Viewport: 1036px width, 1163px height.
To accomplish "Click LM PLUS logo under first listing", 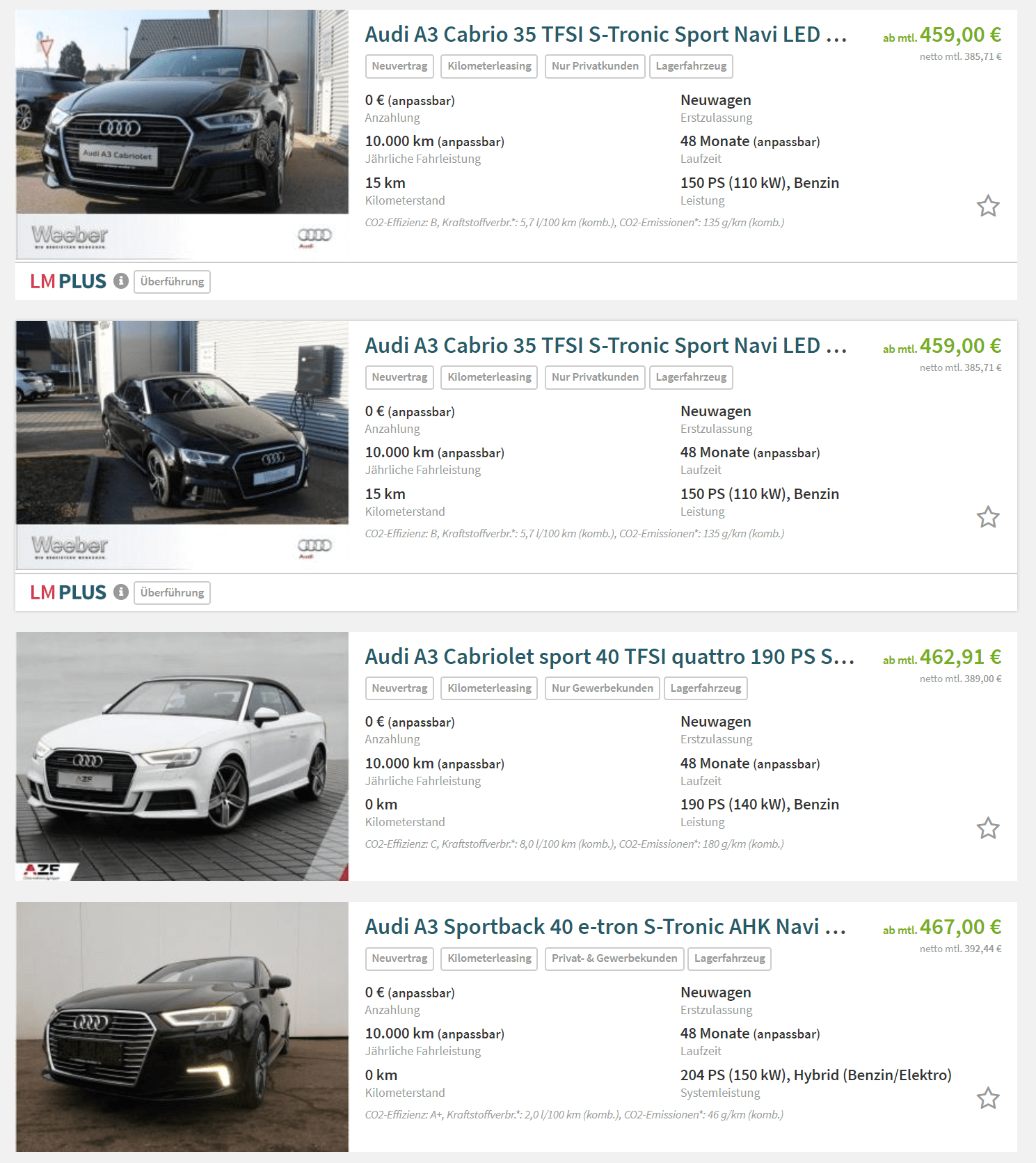I will coord(68,281).
